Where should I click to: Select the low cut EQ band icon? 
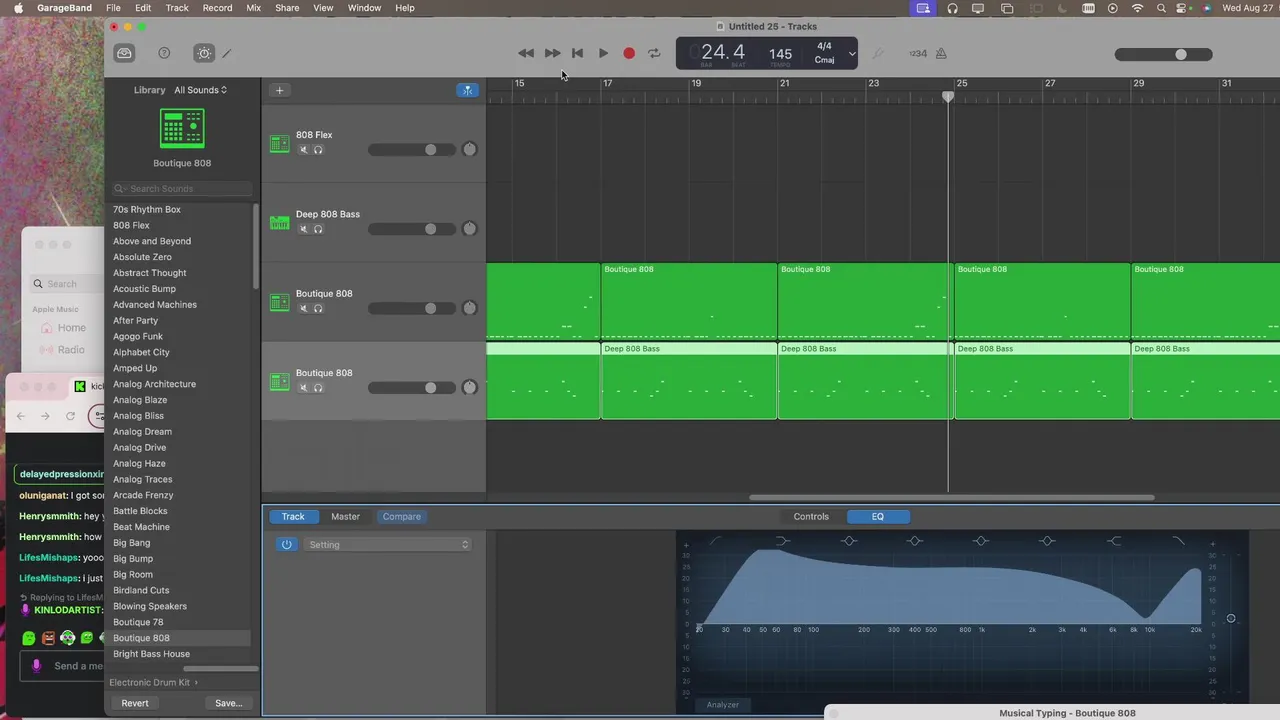coord(715,541)
